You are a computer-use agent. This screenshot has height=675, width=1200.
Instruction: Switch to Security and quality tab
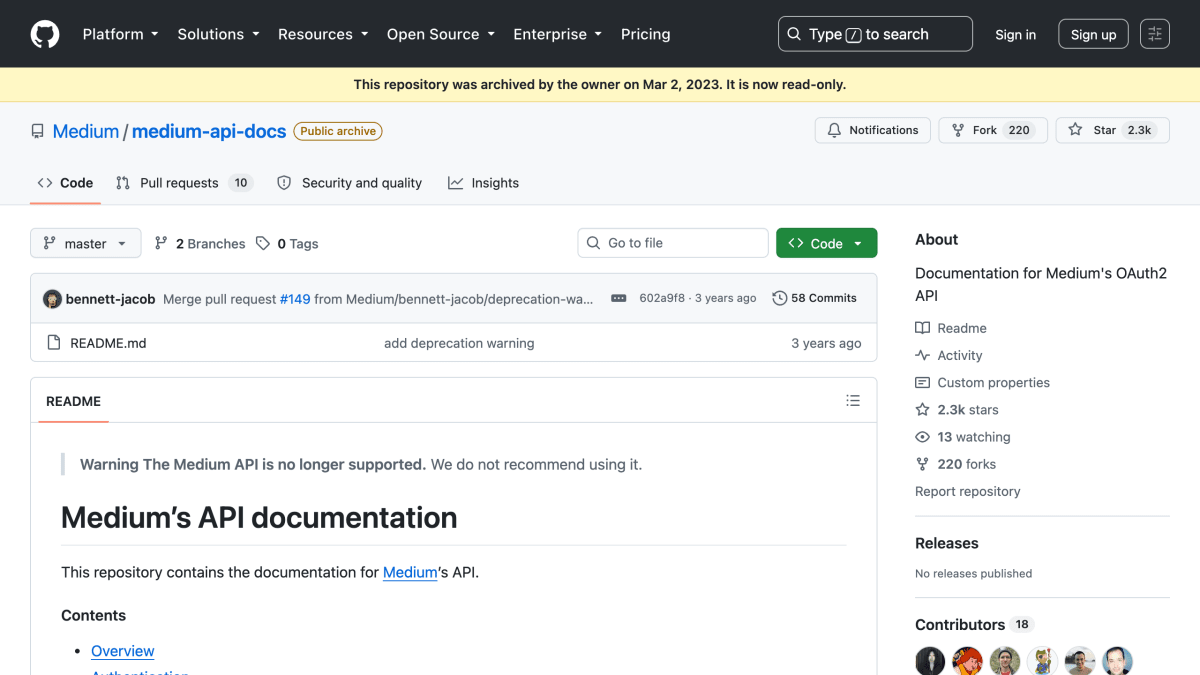pyautogui.click(x=349, y=183)
